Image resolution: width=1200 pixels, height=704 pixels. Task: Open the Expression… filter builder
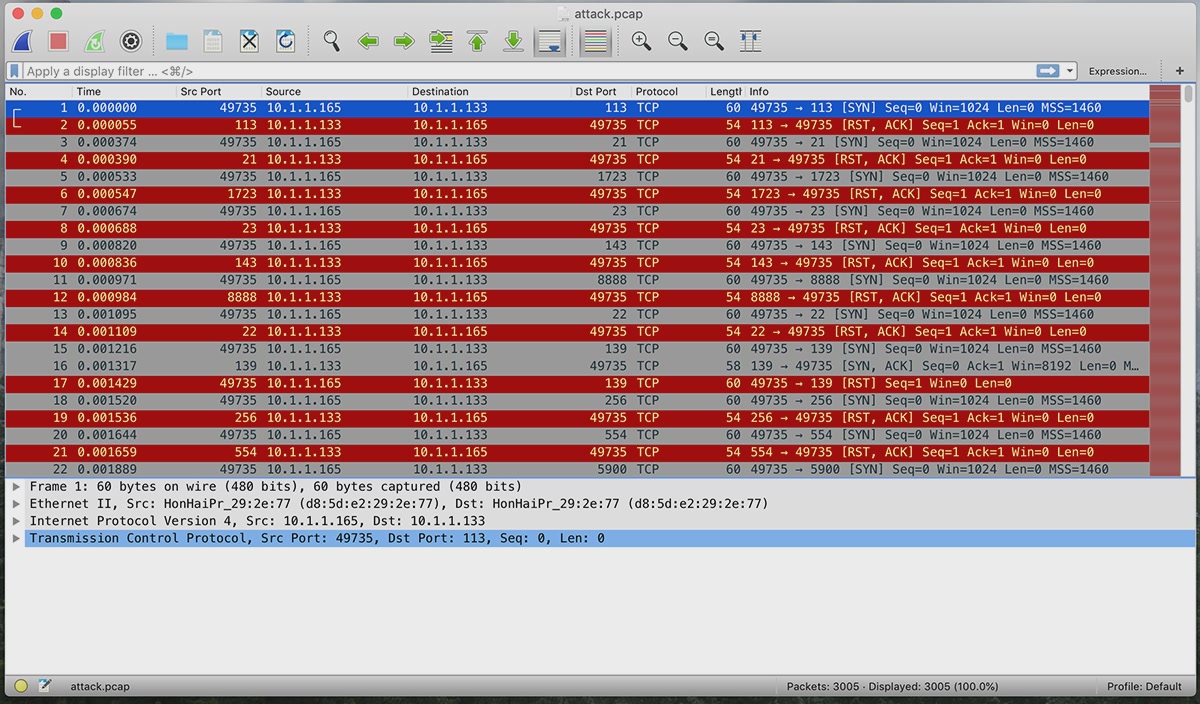click(x=1117, y=71)
